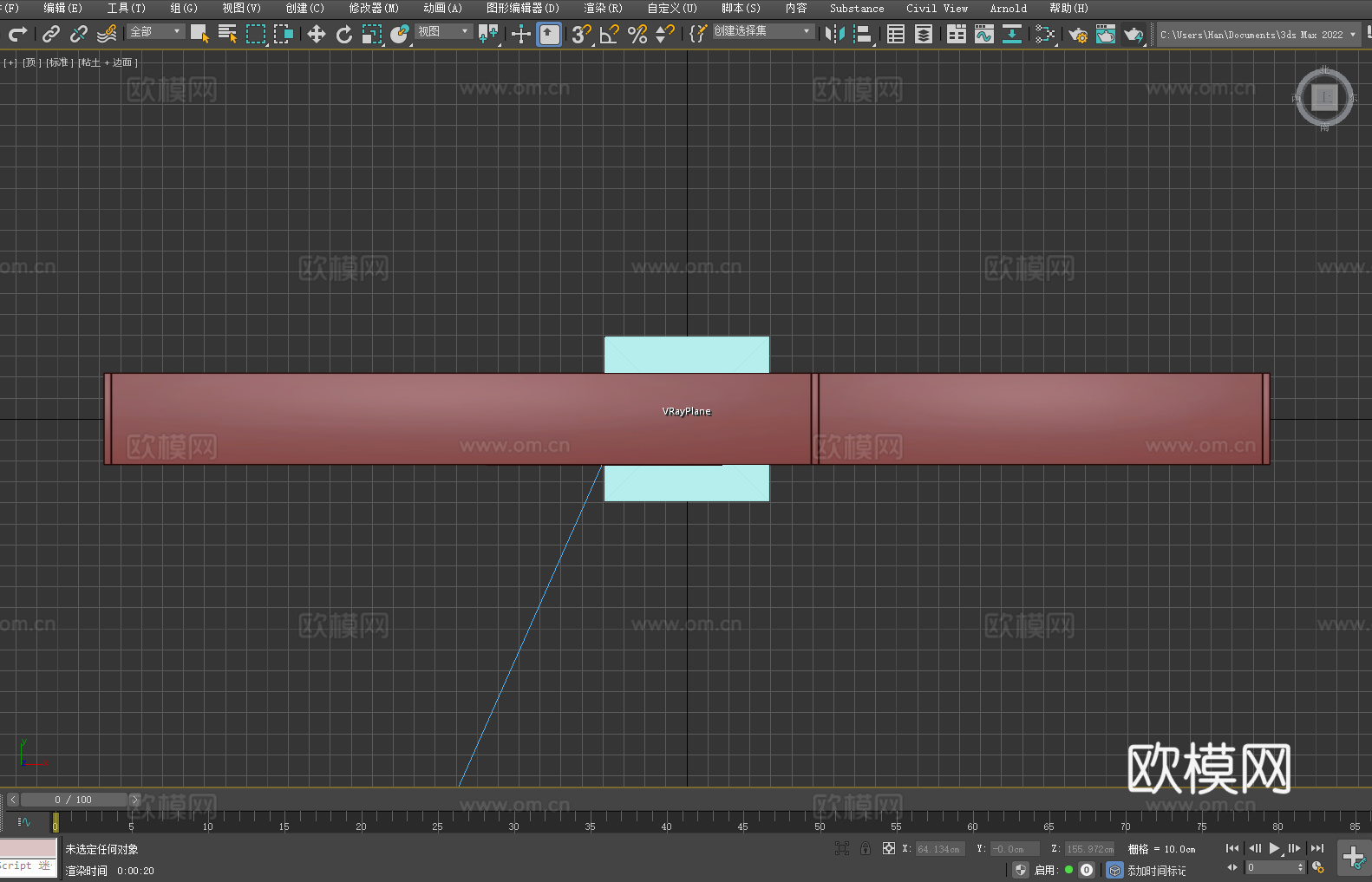Click Bind to Space Warp icon

(x=107, y=34)
